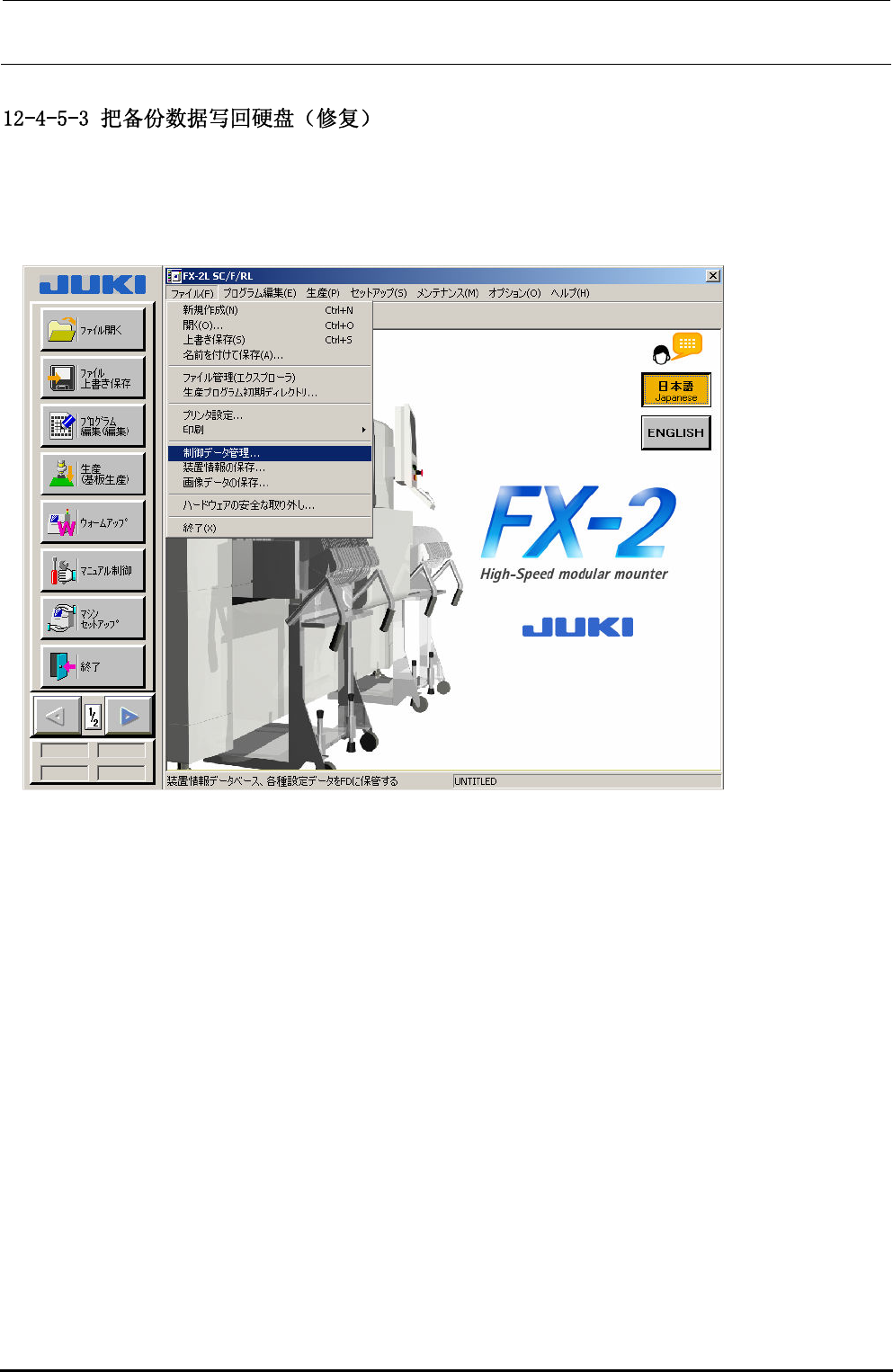Switch language to 日本語 Japanese

[x=676, y=390]
